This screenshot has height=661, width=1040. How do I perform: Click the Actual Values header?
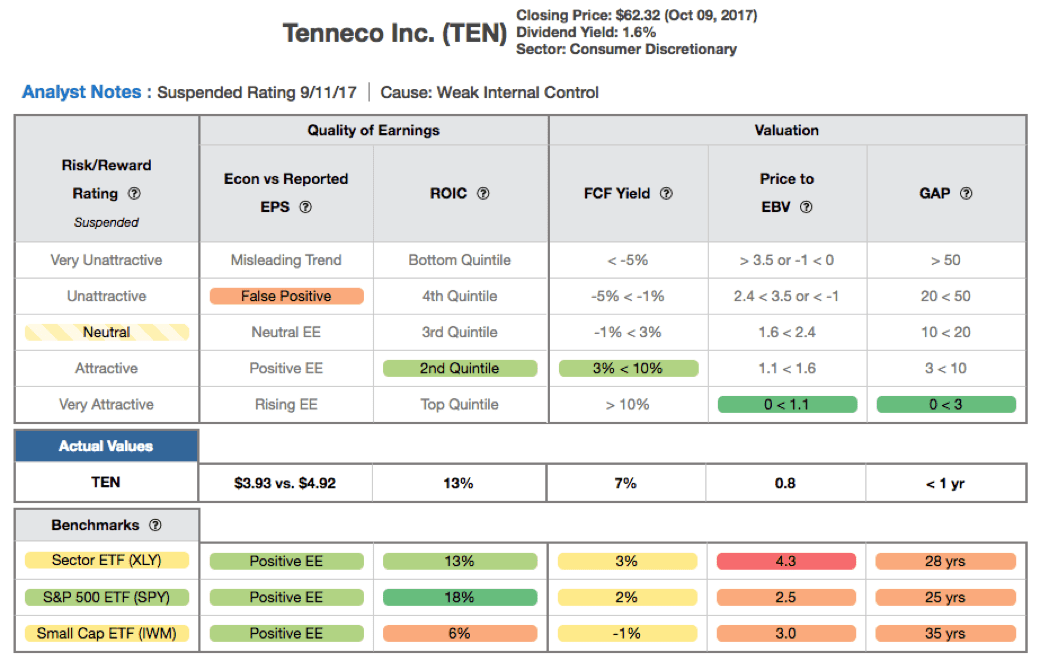pyautogui.click(x=106, y=446)
